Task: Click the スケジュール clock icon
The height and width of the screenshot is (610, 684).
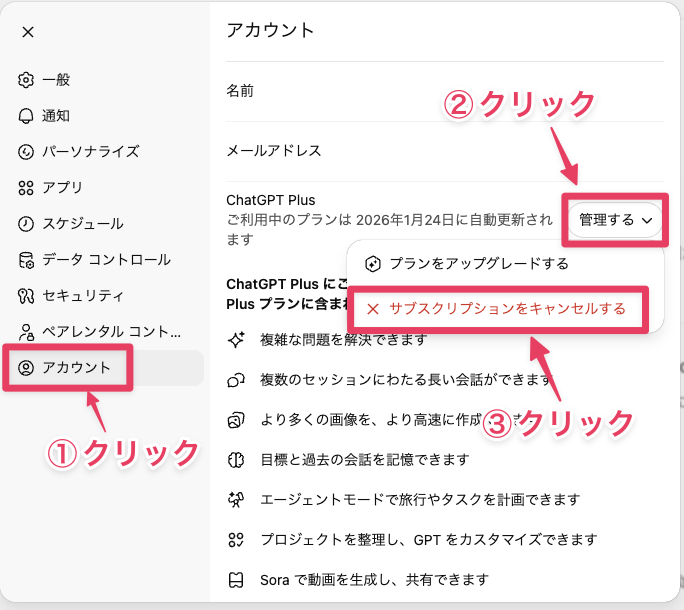Action: 26,224
